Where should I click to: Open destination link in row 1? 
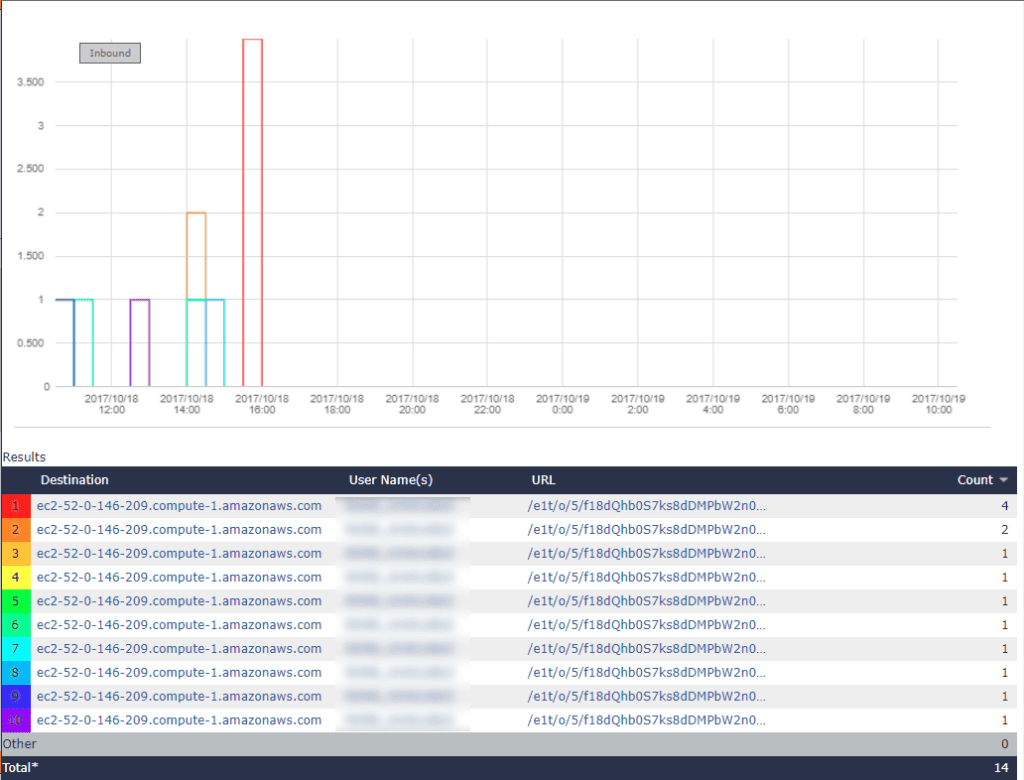[x=179, y=506]
